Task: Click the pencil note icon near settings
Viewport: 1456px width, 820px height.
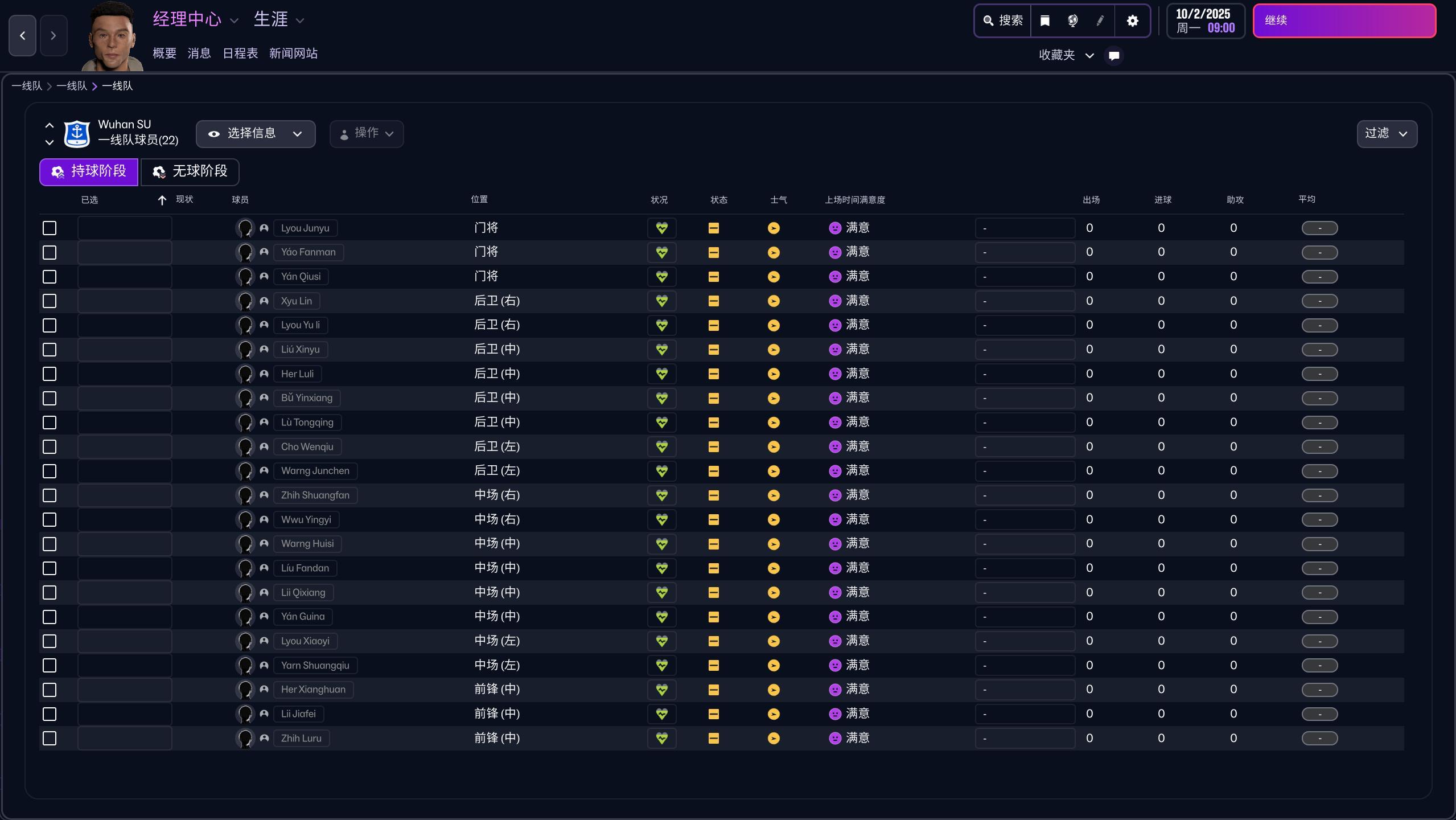Action: tap(1100, 20)
